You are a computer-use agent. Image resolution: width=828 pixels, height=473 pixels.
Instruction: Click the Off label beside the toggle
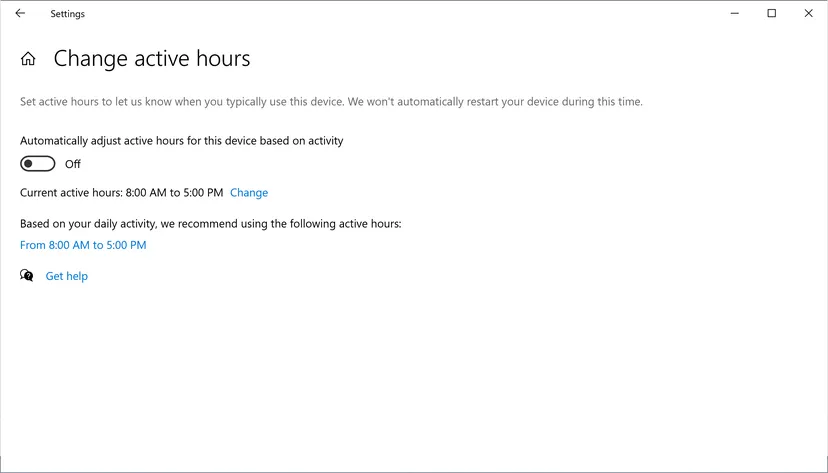pyautogui.click(x=73, y=164)
